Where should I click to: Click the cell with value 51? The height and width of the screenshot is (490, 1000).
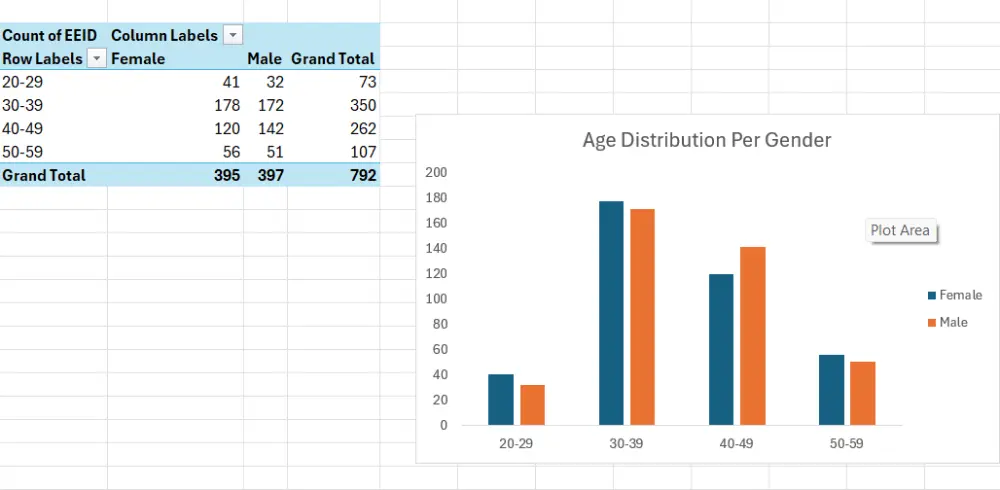tap(265, 152)
